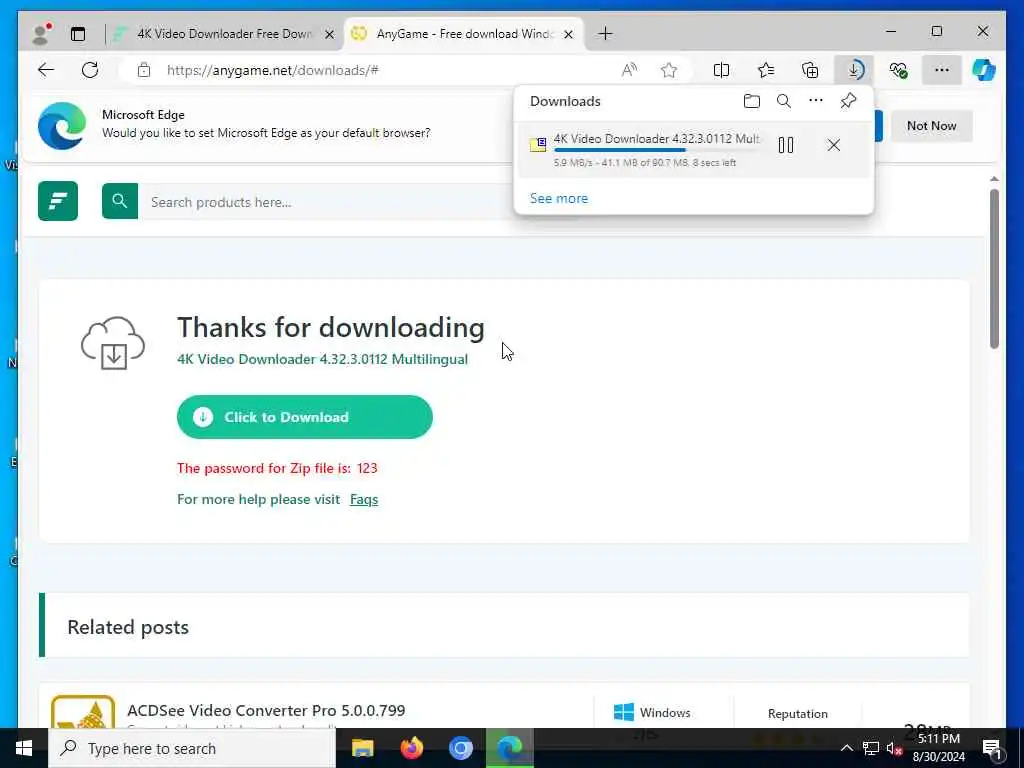1024x768 pixels.
Task: Launch Chrome from the taskbar
Action: 460,748
